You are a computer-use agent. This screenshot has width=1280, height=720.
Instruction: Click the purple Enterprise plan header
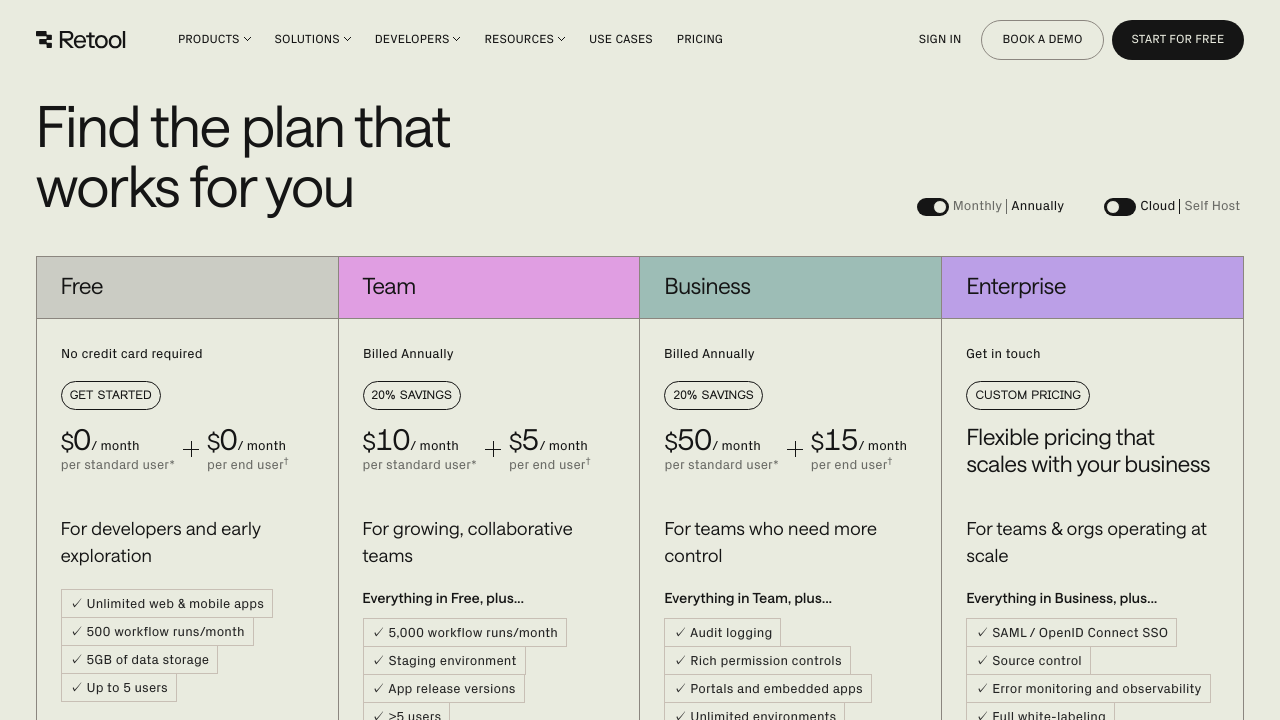1092,287
